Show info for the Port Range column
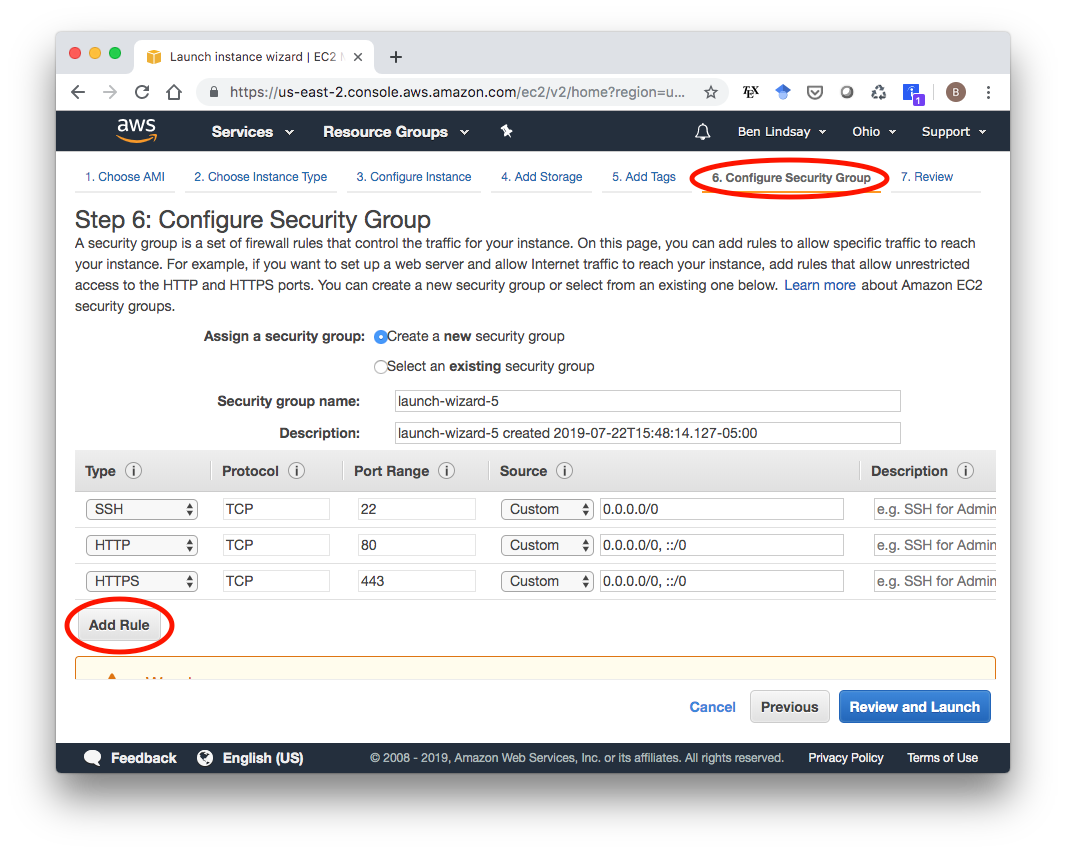The height and width of the screenshot is (853, 1066). [447, 470]
